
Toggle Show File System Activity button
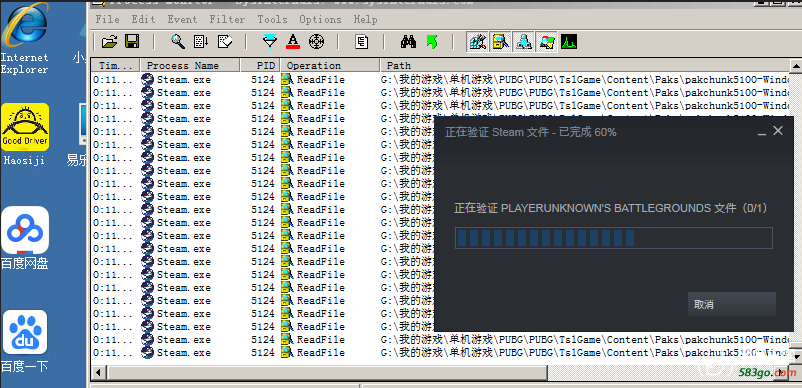tap(501, 42)
